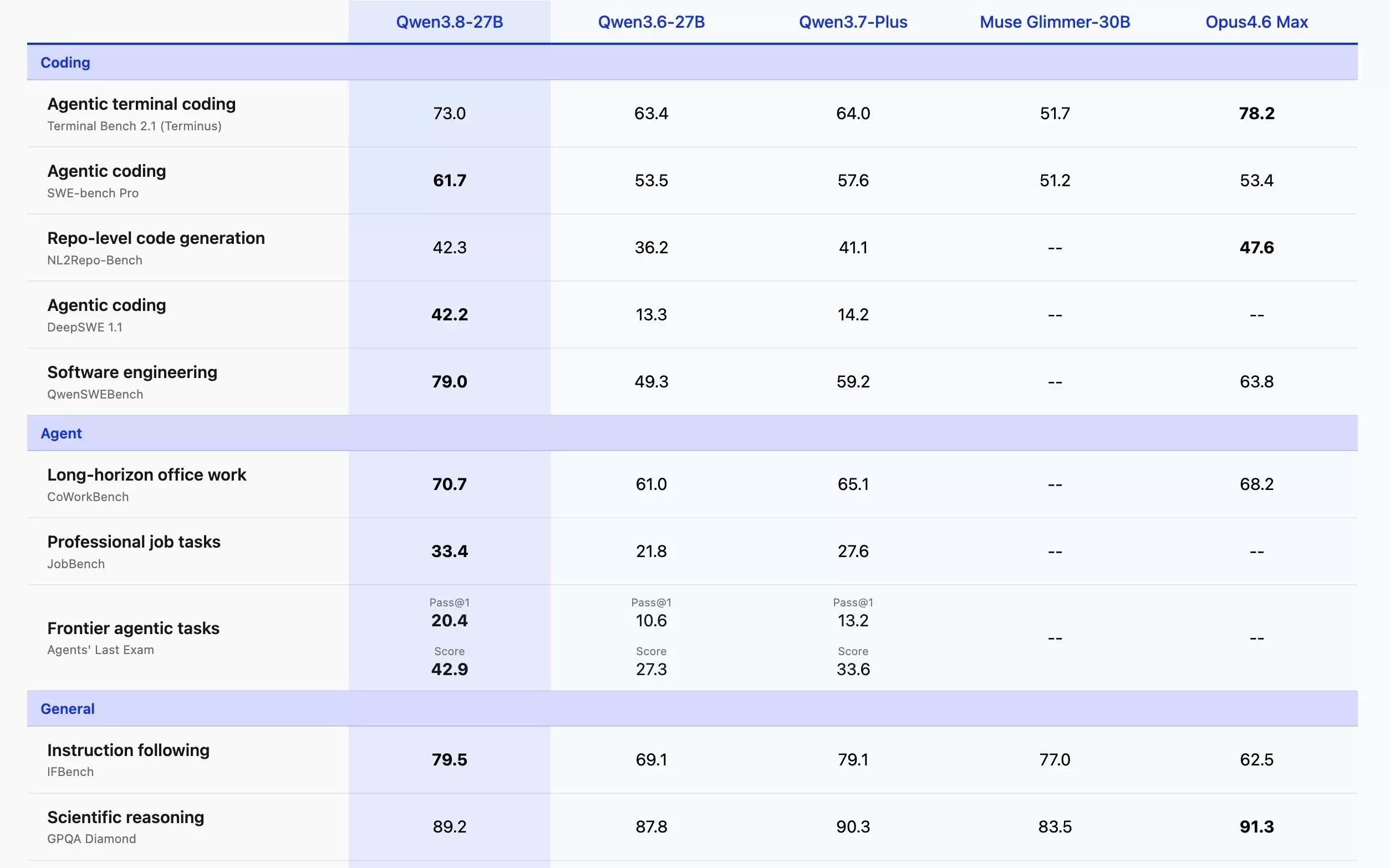Image resolution: width=1390 pixels, height=868 pixels.
Task: Select the 49.3 QwenSWEBench score
Action: point(651,382)
